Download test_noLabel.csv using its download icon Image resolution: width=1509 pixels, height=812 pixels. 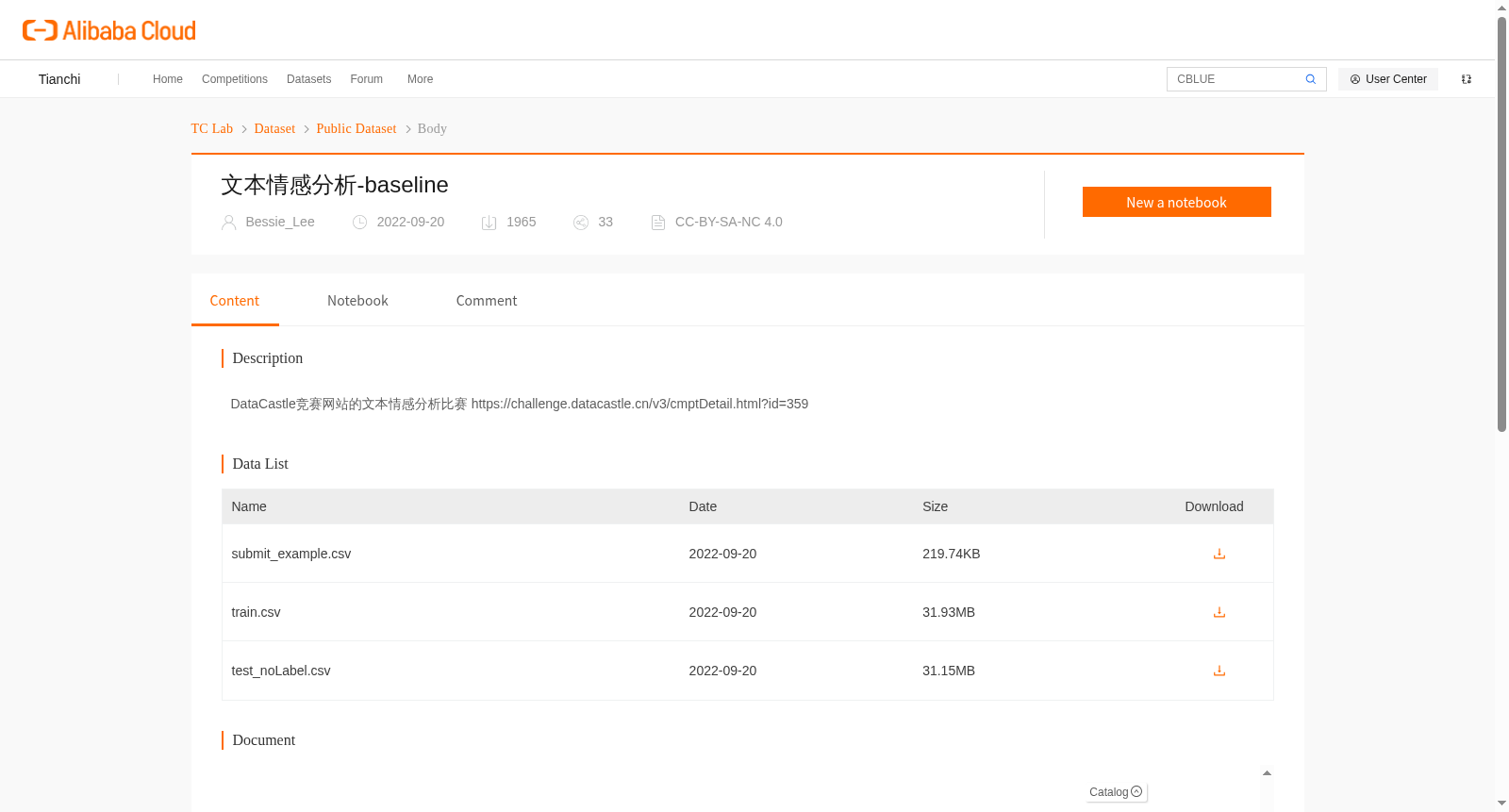(x=1219, y=671)
